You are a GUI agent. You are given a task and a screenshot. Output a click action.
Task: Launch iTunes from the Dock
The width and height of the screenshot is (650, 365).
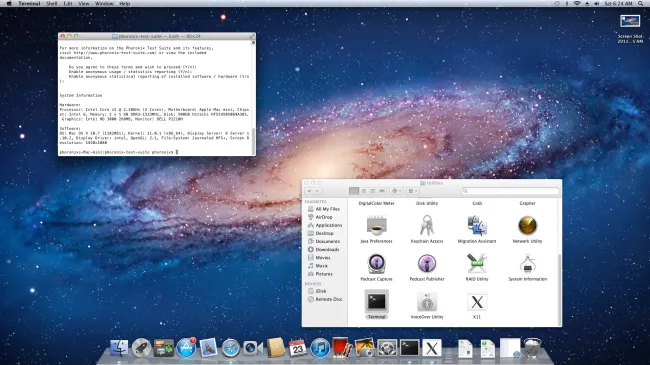tap(320, 348)
